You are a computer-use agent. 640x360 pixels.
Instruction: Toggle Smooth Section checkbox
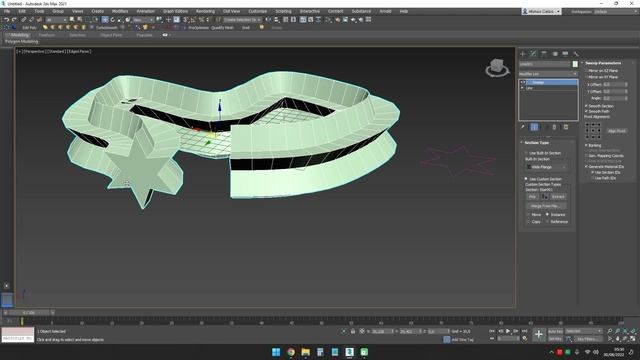(x=587, y=106)
